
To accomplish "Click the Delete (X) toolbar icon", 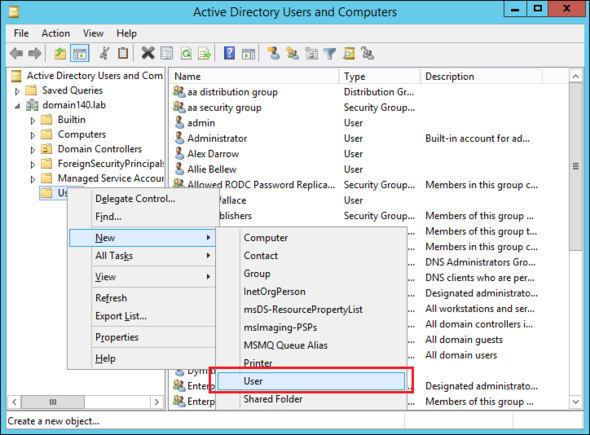I will point(148,53).
